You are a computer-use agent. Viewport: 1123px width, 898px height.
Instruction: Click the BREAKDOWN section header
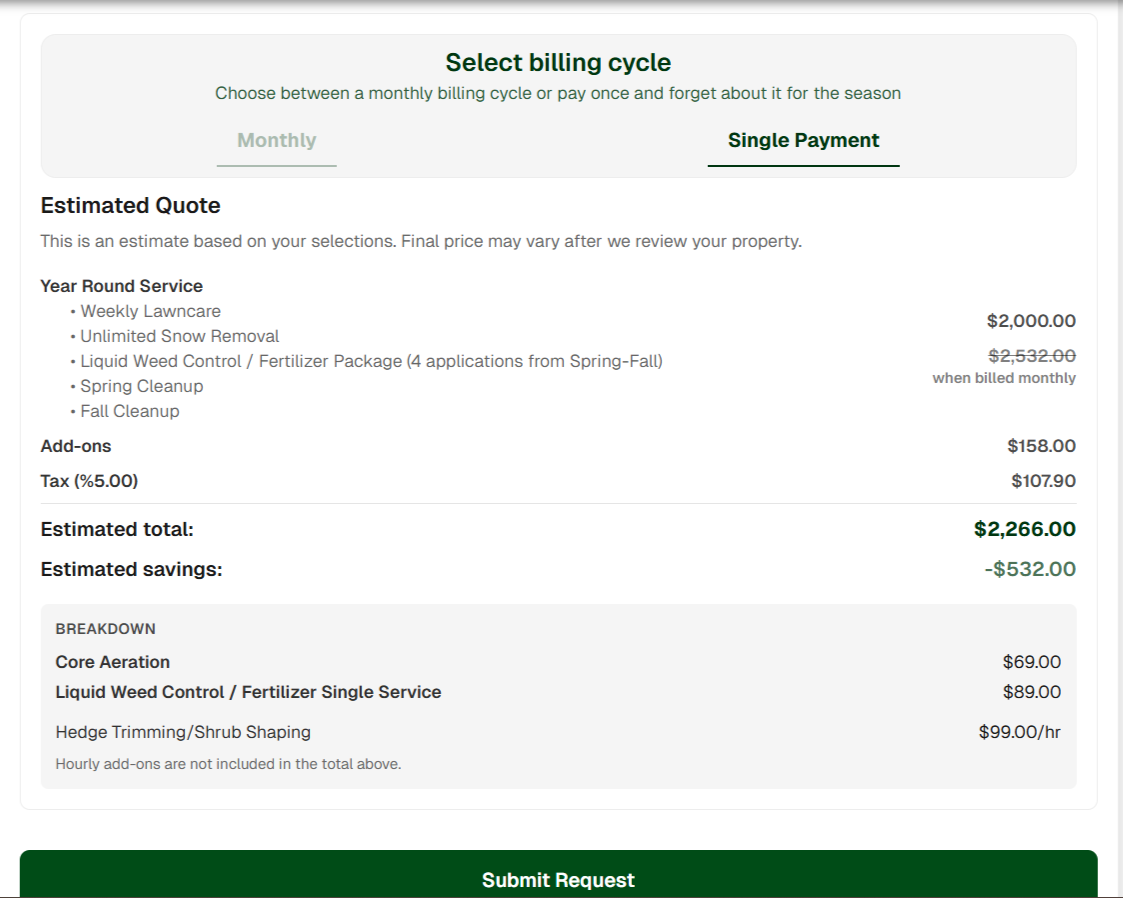point(106,628)
